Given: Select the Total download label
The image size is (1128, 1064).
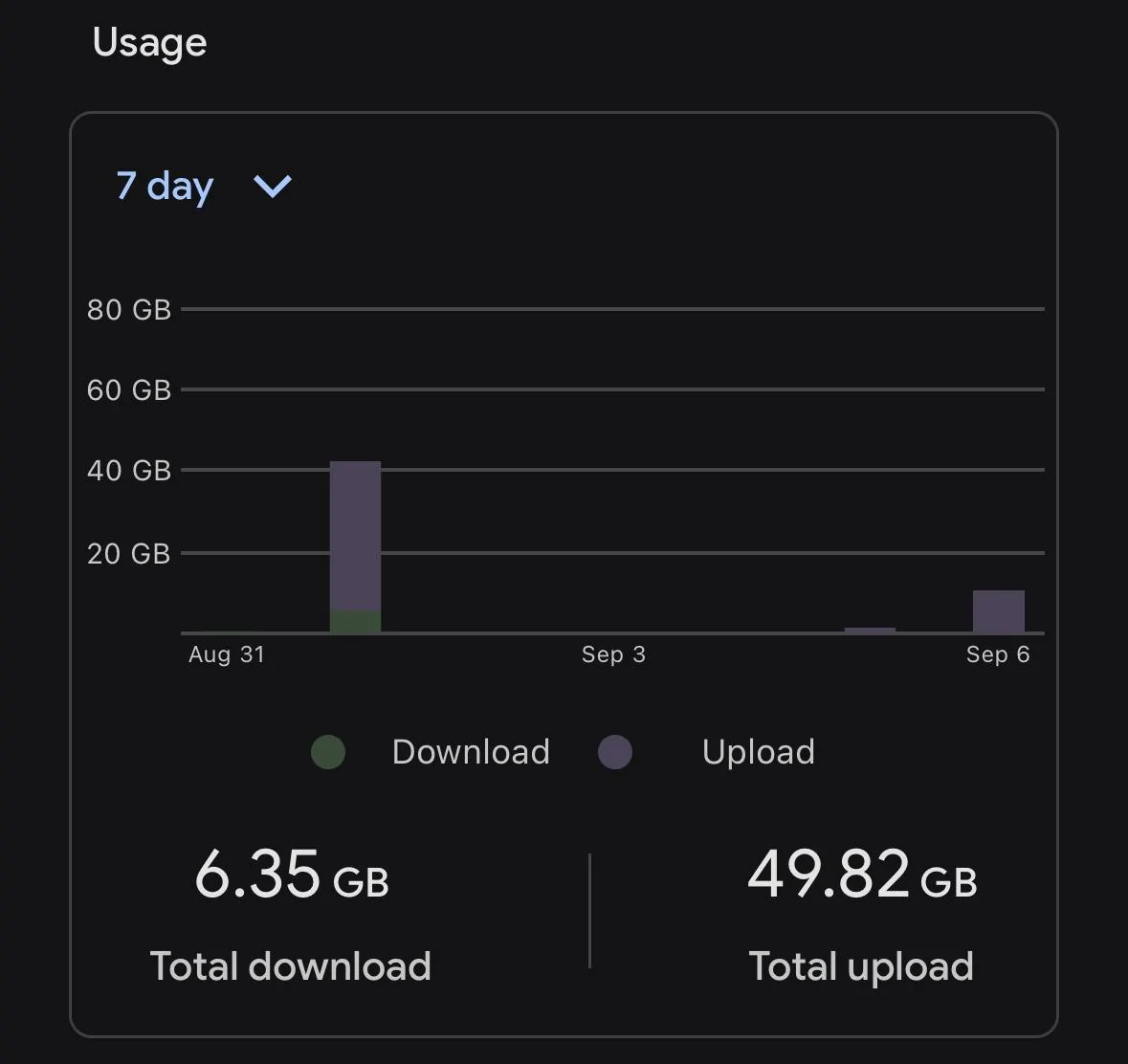Looking at the screenshot, I should pos(290,966).
